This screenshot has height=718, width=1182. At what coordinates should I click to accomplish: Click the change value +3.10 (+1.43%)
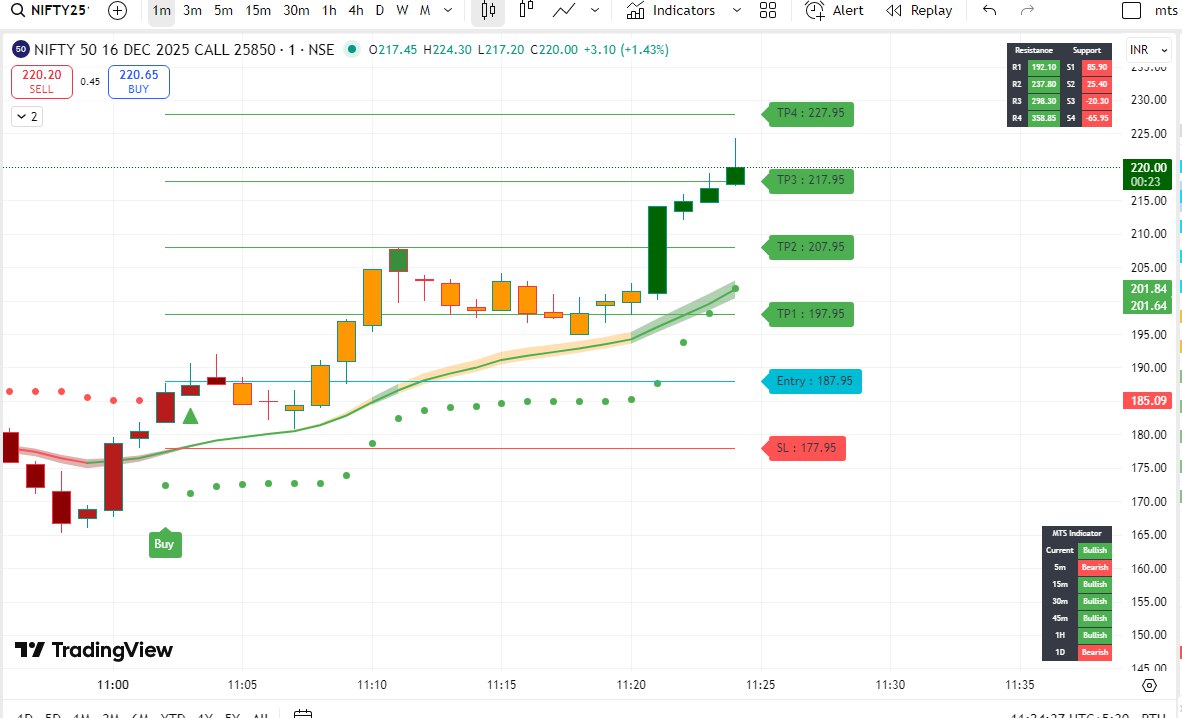pyautogui.click(x=626, y=50)
